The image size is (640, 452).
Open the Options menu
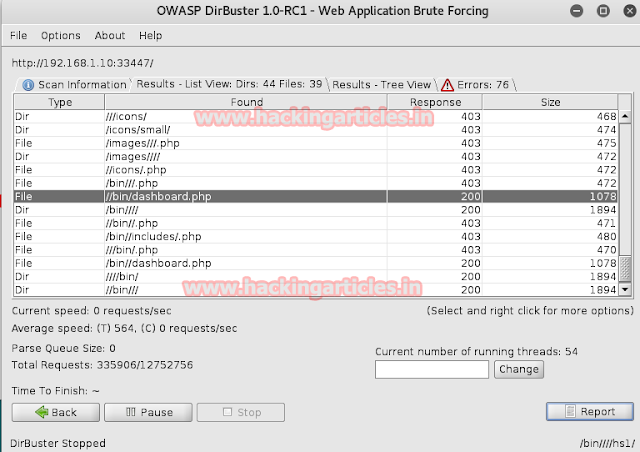pos(60,36)
